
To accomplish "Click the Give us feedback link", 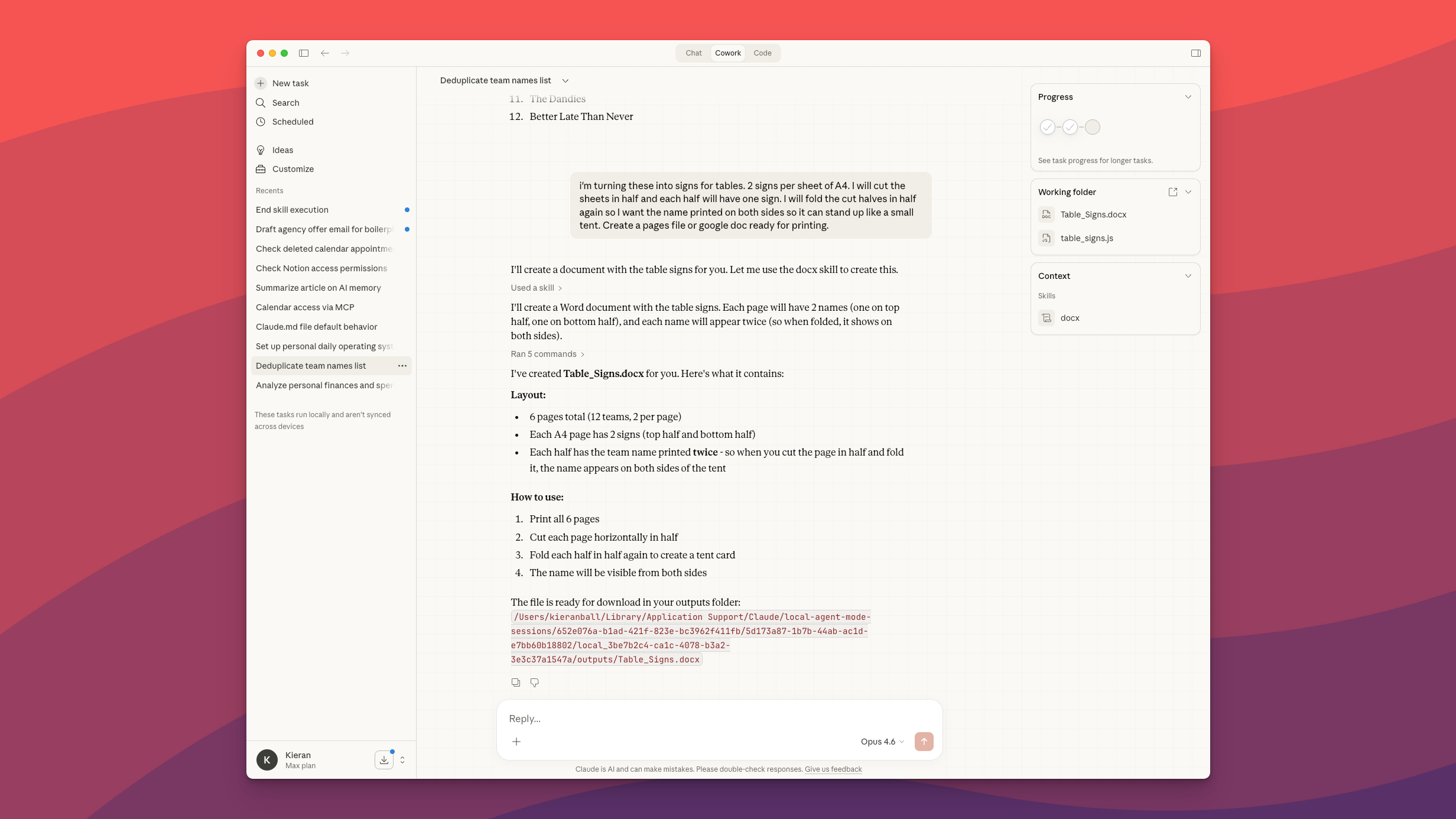I will 833,769.
